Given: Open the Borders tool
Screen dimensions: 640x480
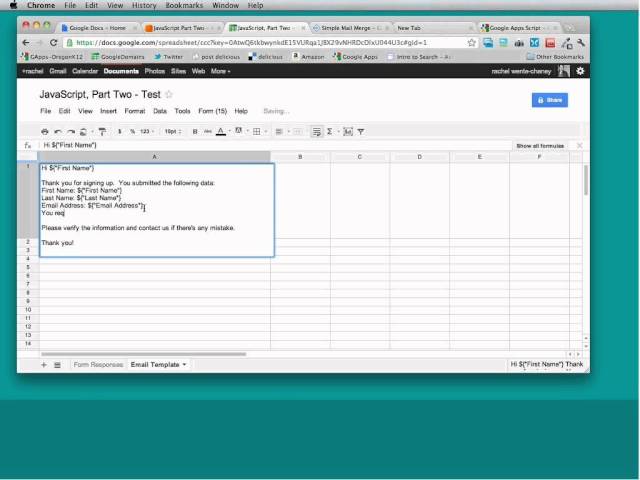Looking at the screenshot, I should pos(257,131).
